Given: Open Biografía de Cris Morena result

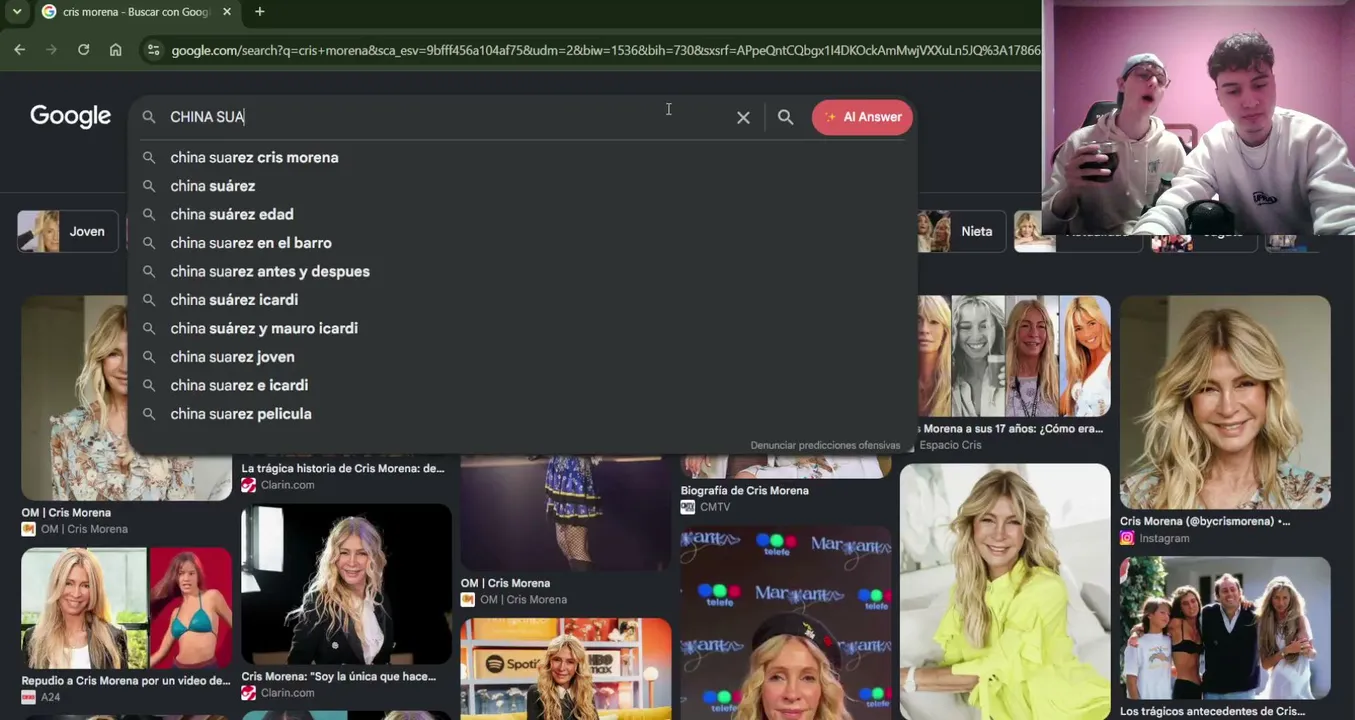Looking at the screenshot, I should point(745,491).
